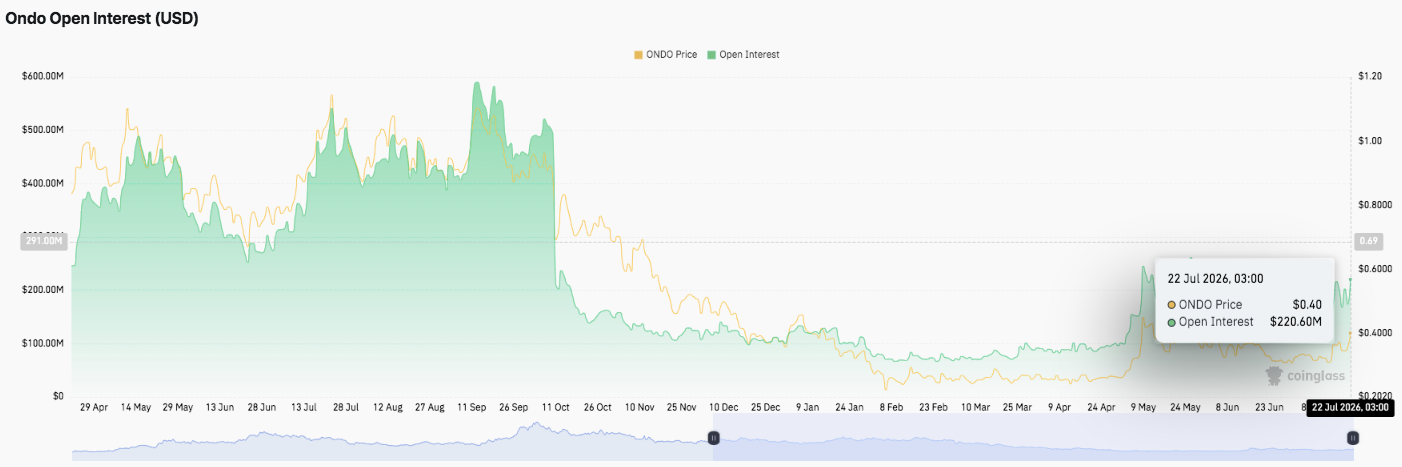Image resolution: width=1402 pixels, height=467 pixels.
Task: Click the 10 Mar date label
Action: click(x=975, y=408)
